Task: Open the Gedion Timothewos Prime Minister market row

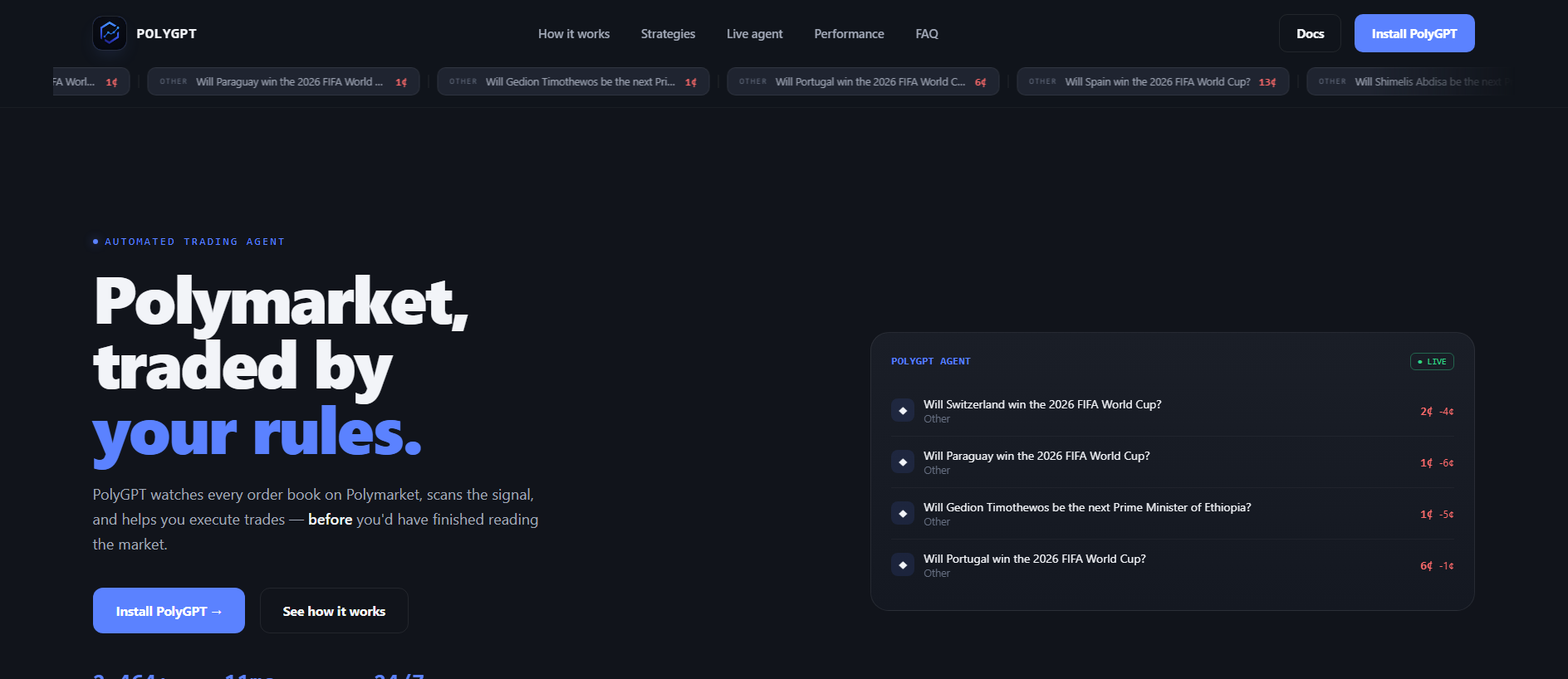Action: coord(1173,514)
